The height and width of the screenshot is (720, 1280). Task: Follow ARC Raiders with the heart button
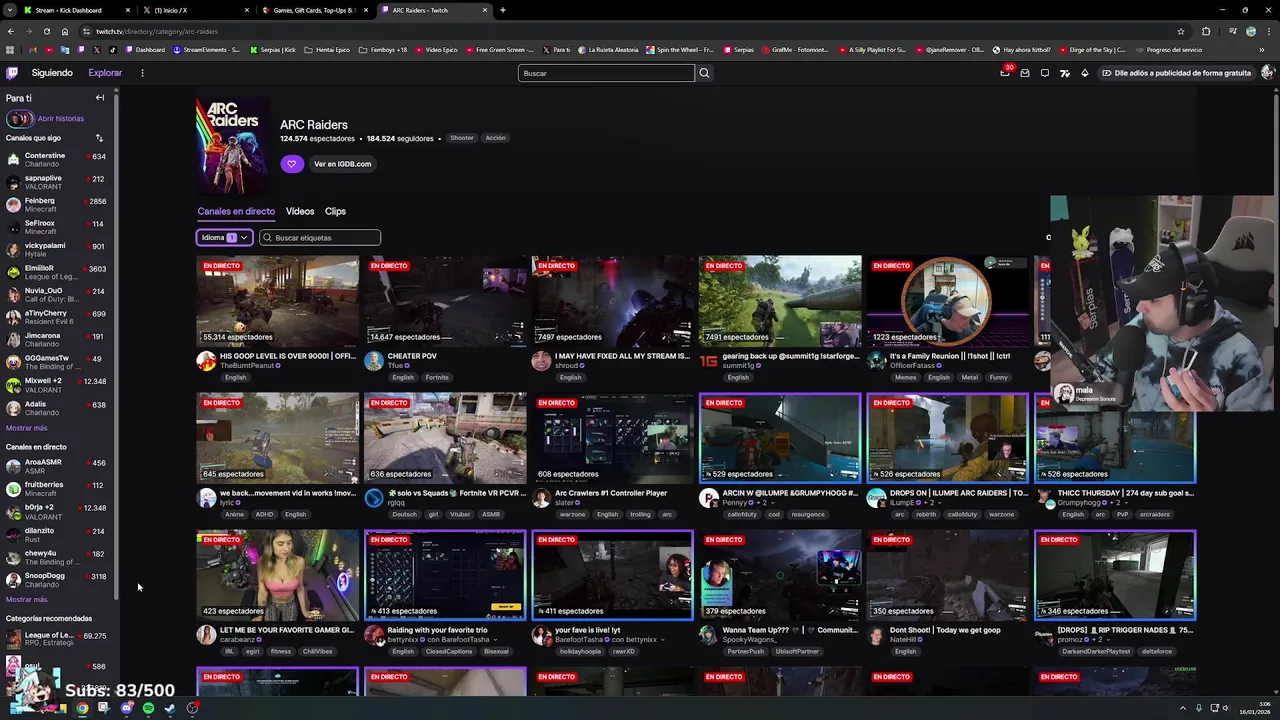click(292, 164)
